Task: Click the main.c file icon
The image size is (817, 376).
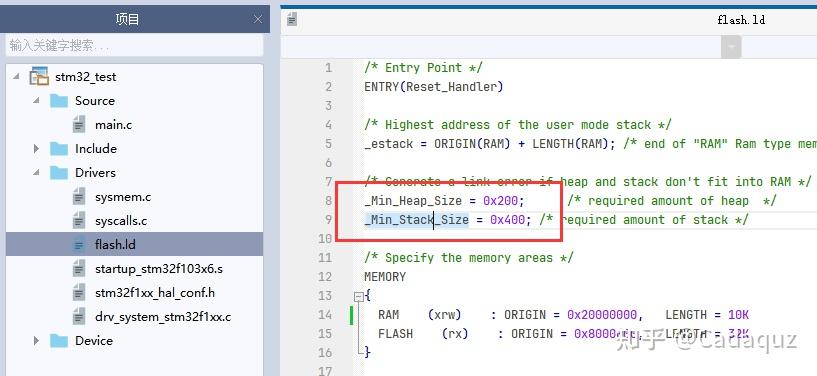Action: coord(79,124)
